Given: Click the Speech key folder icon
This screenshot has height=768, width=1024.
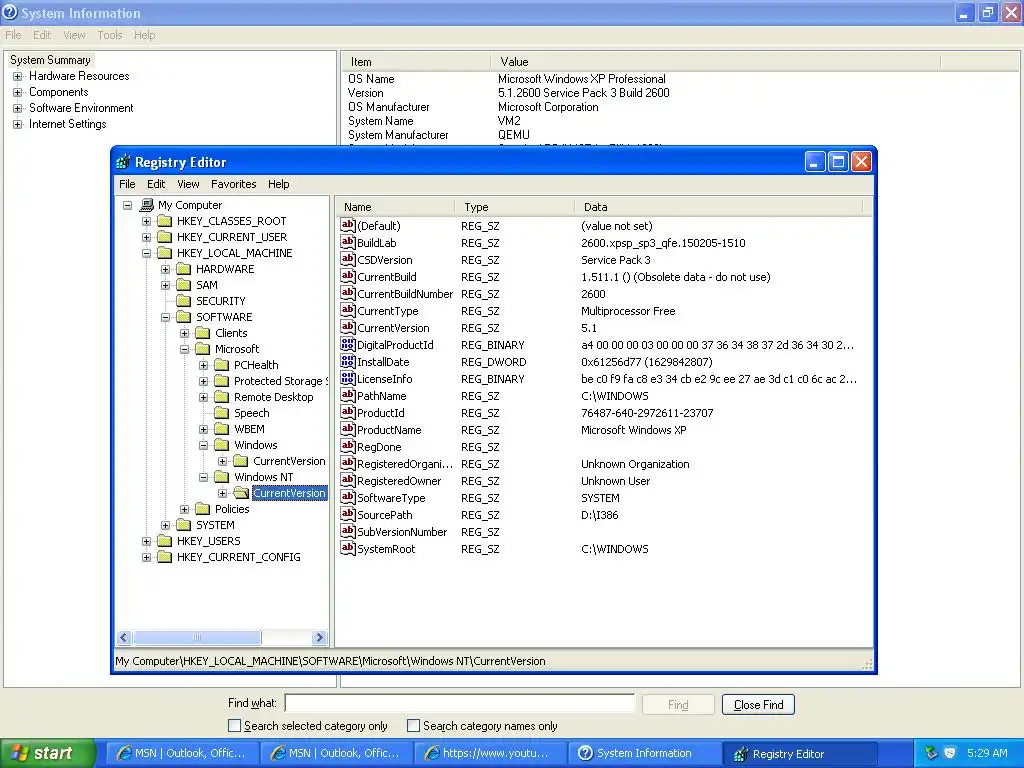Looking at the screenshot, I should coord(223,413).
